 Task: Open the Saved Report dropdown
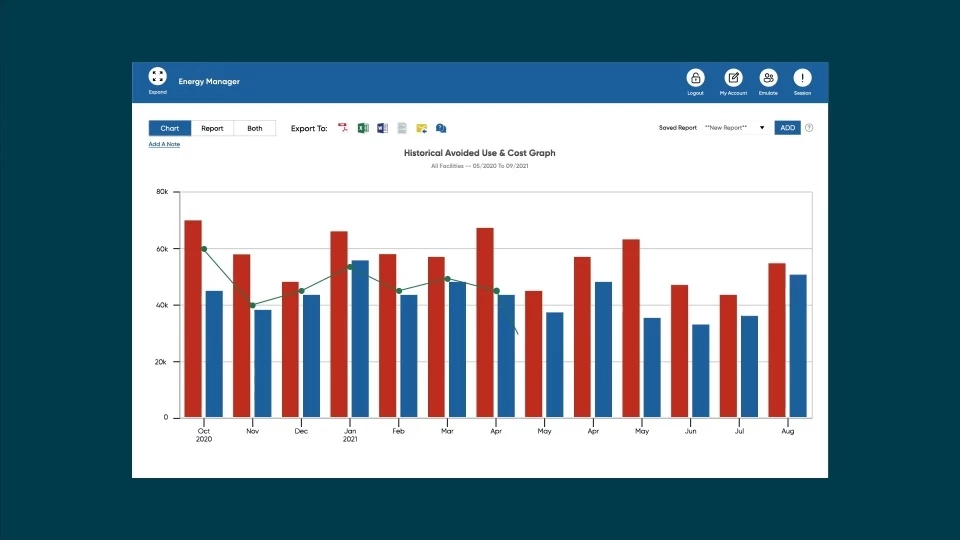pyautogui.click(x=735, y=128)
